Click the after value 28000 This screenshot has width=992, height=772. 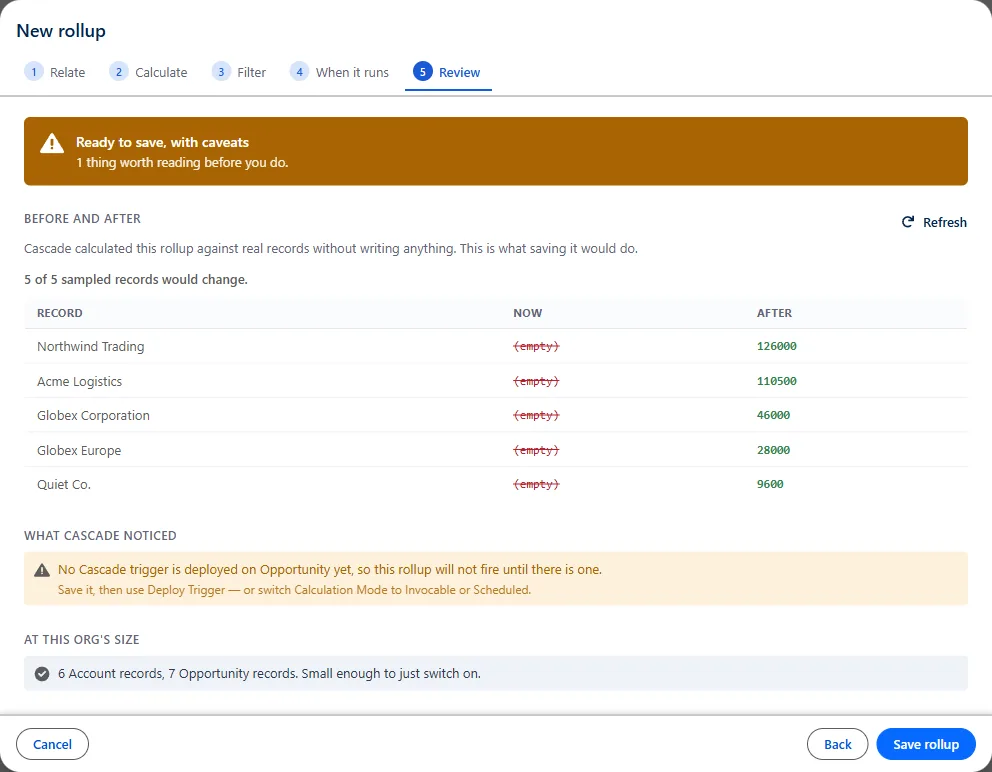[x=773, y=450]
